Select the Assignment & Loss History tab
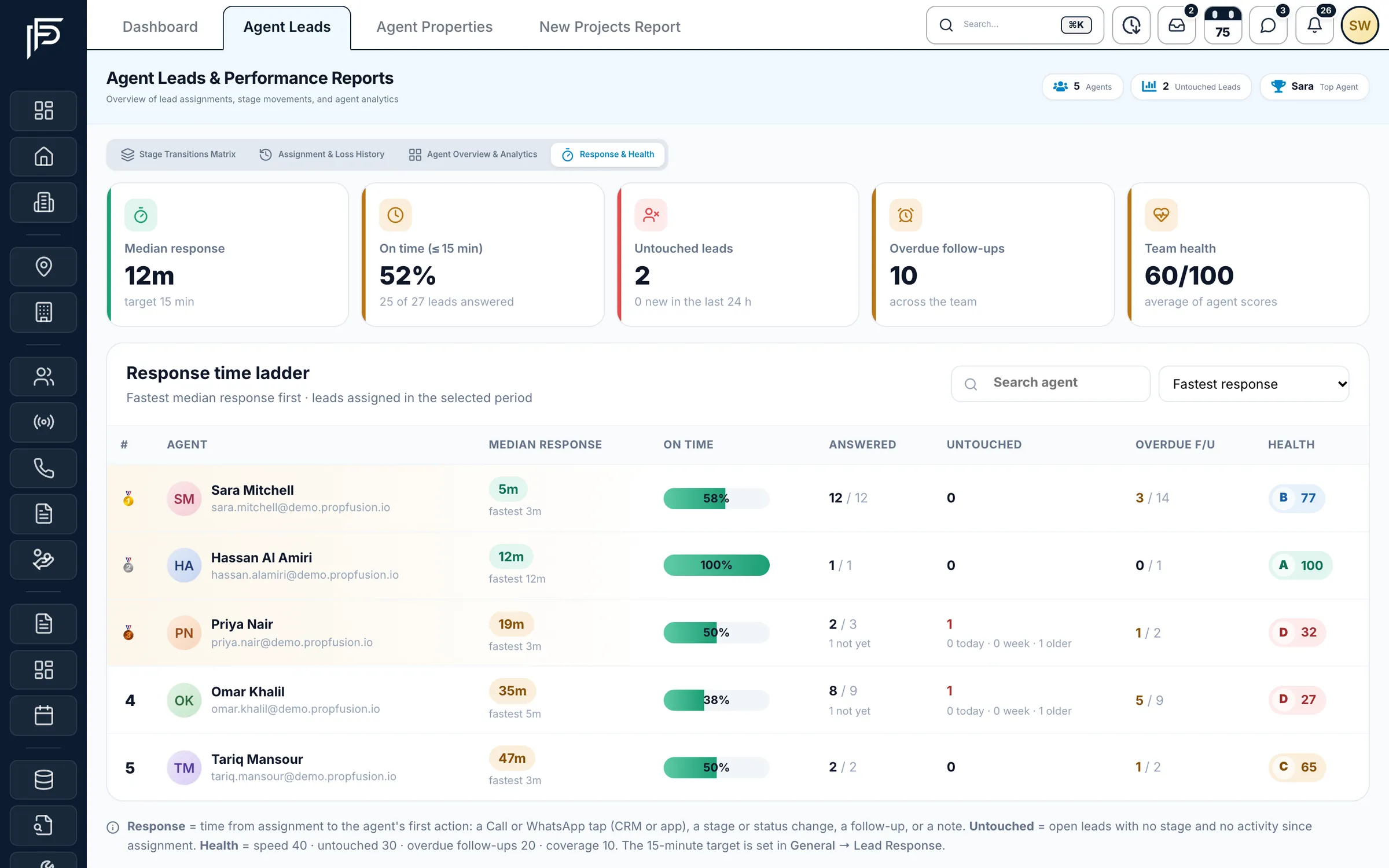Image resolution: width=1389 pixels, height=868 pixels. (x=322, y=154)
